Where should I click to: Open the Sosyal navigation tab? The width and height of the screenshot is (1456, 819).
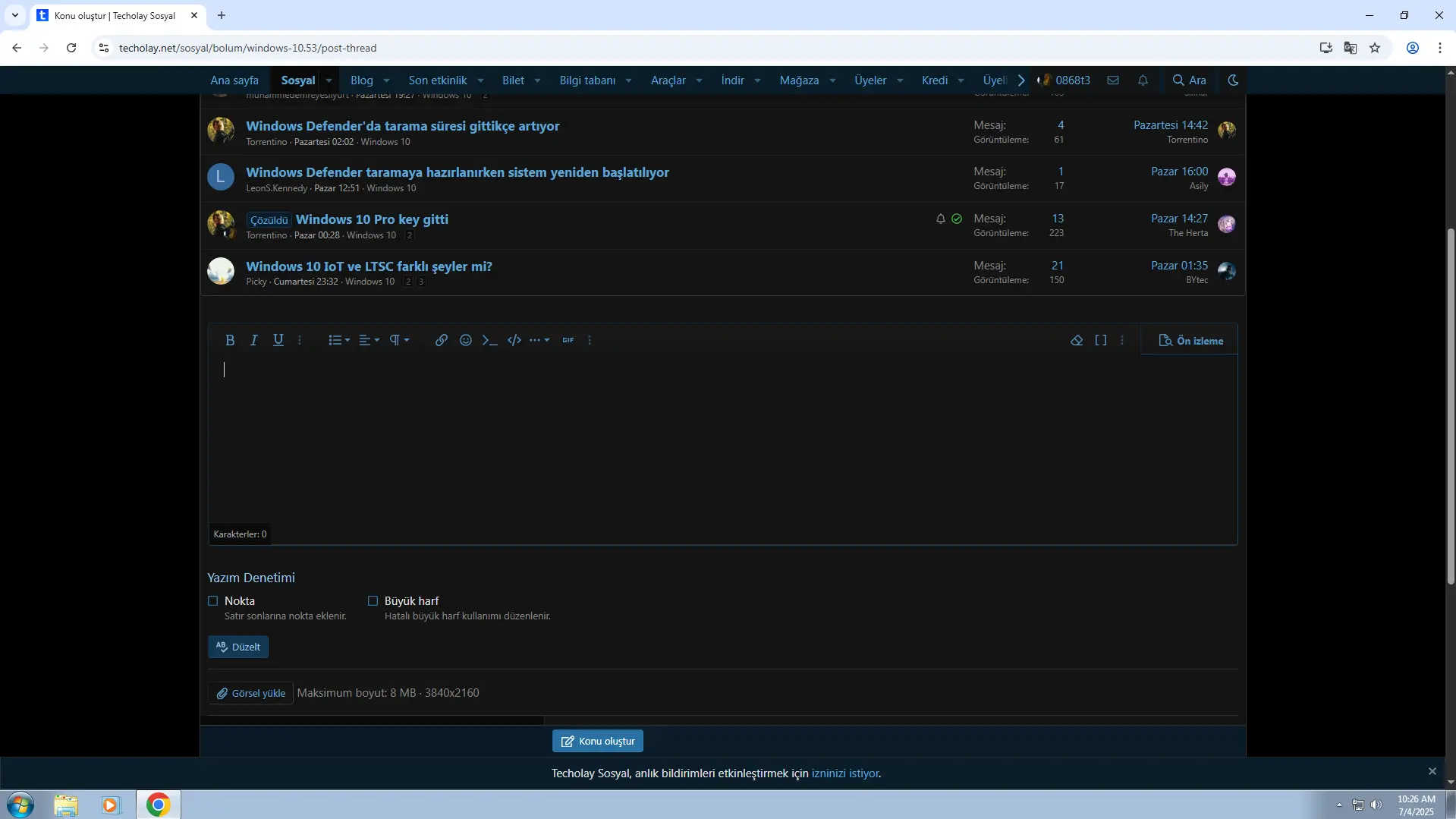(298, 80)
